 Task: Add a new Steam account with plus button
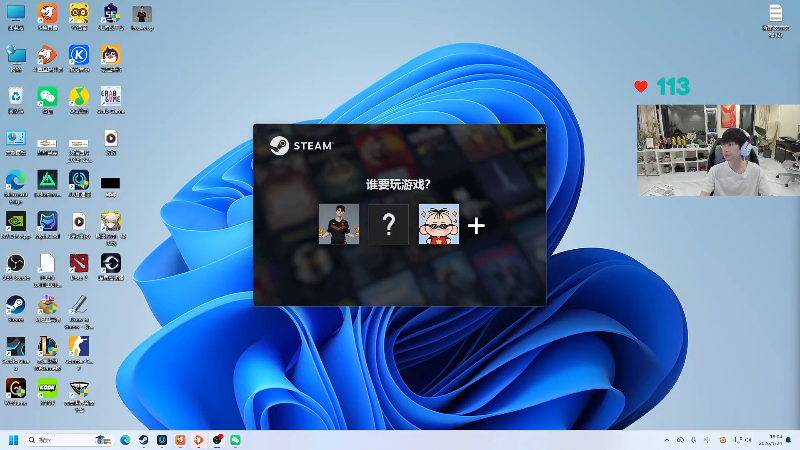pos(476,225)
